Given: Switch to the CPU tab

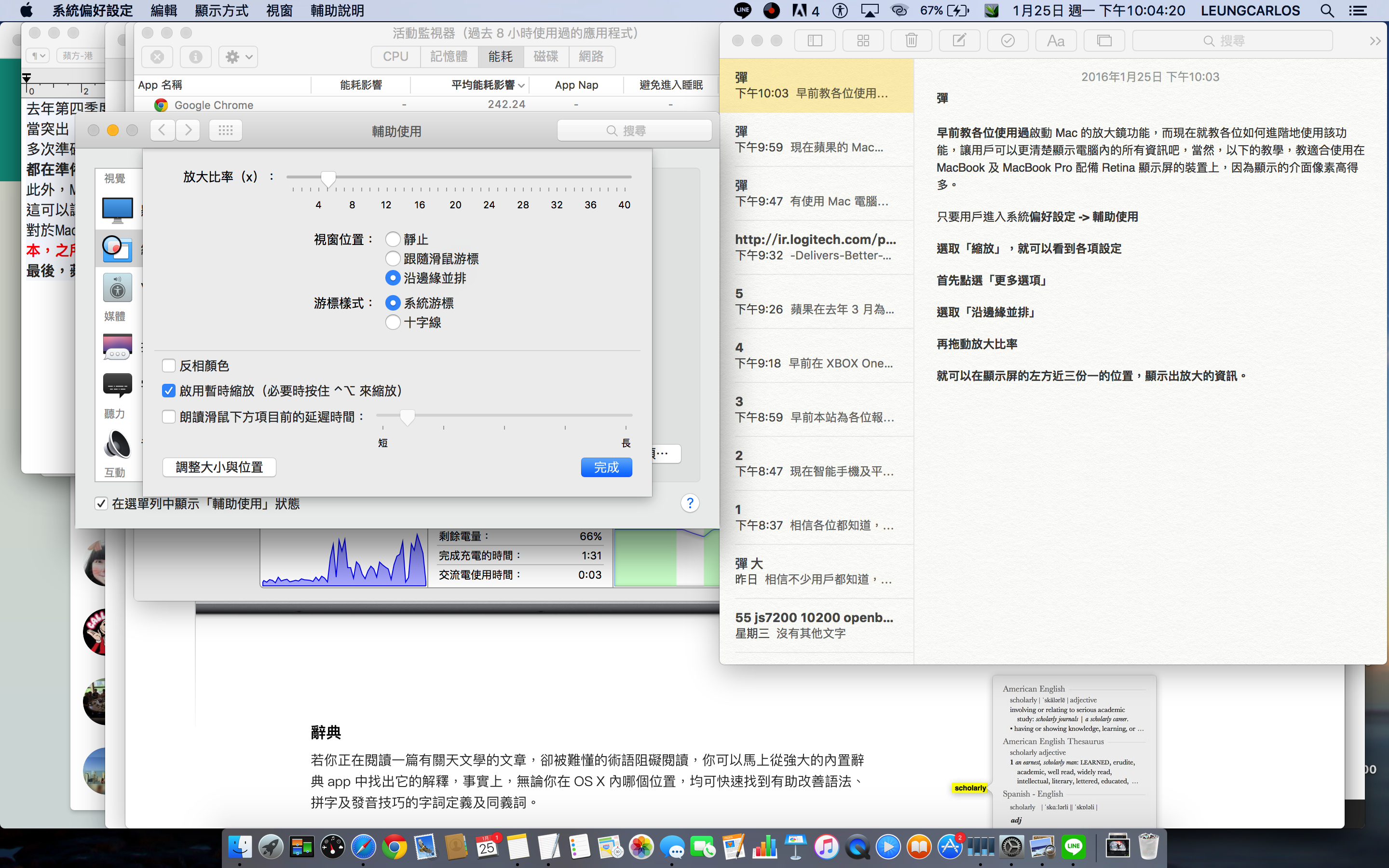Looking at the screenshot, I should 395,57.
